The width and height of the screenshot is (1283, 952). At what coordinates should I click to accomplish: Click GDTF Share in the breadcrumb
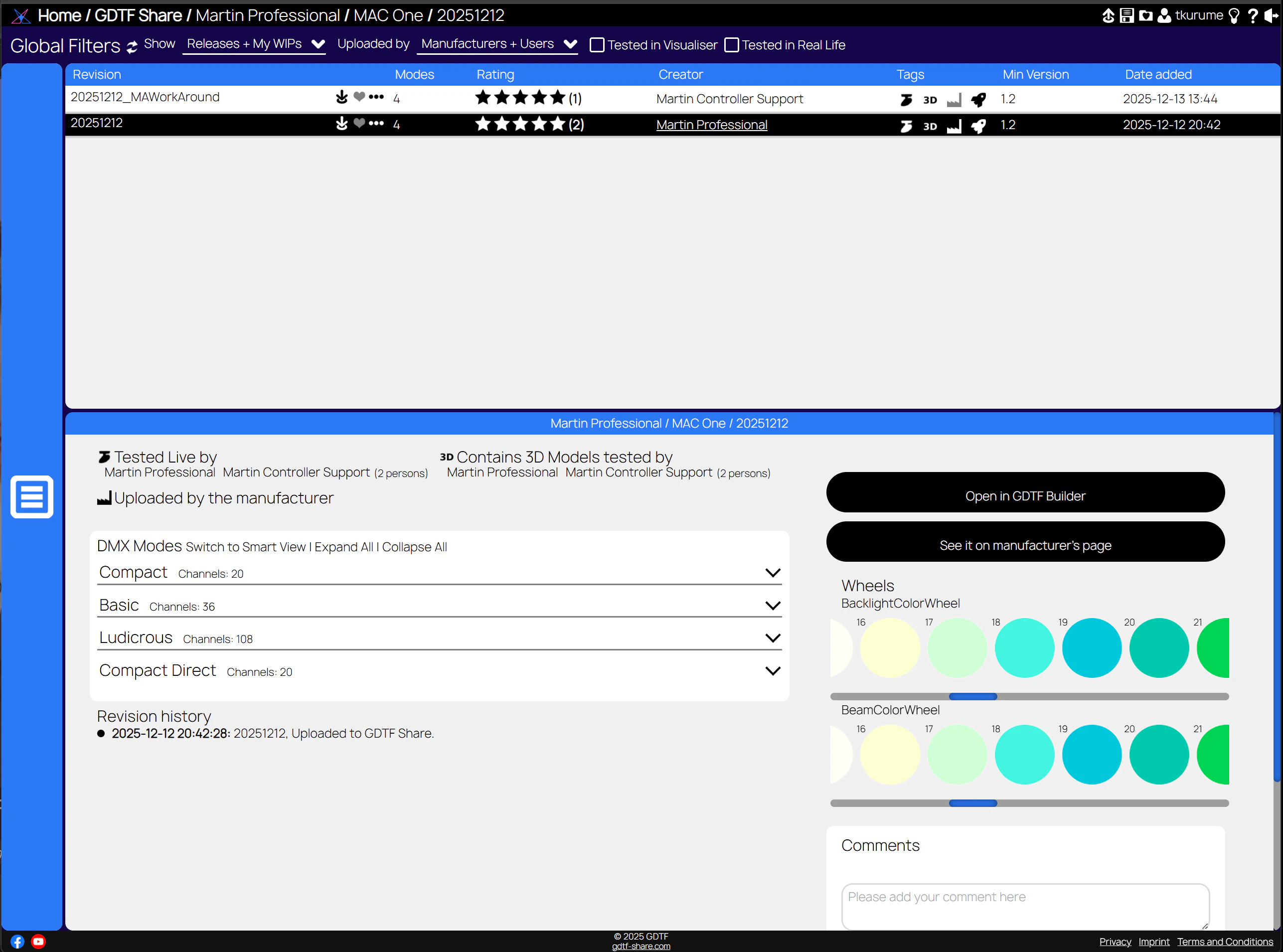[x=139, y=15]
